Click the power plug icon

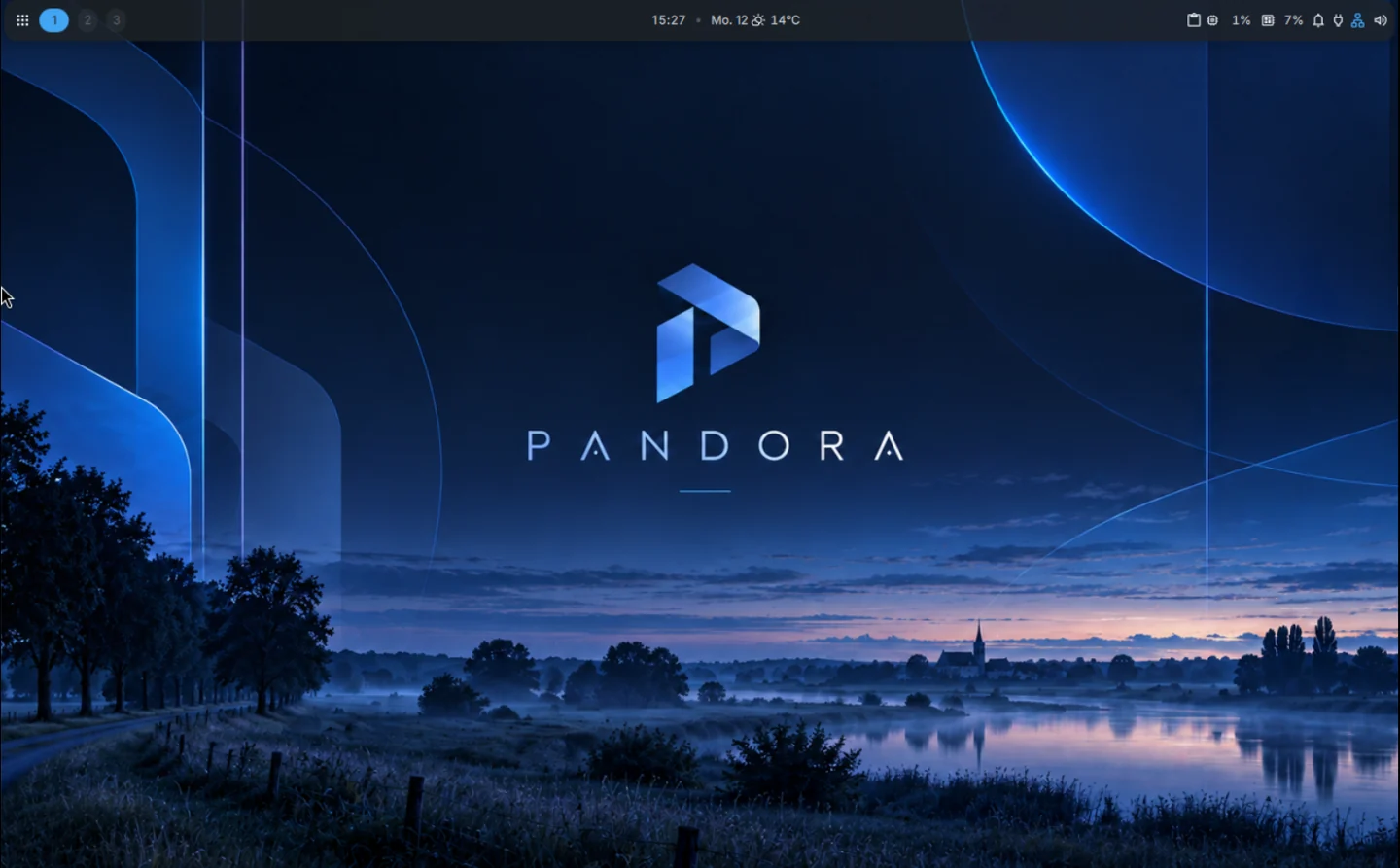(x=1338, y=19)
